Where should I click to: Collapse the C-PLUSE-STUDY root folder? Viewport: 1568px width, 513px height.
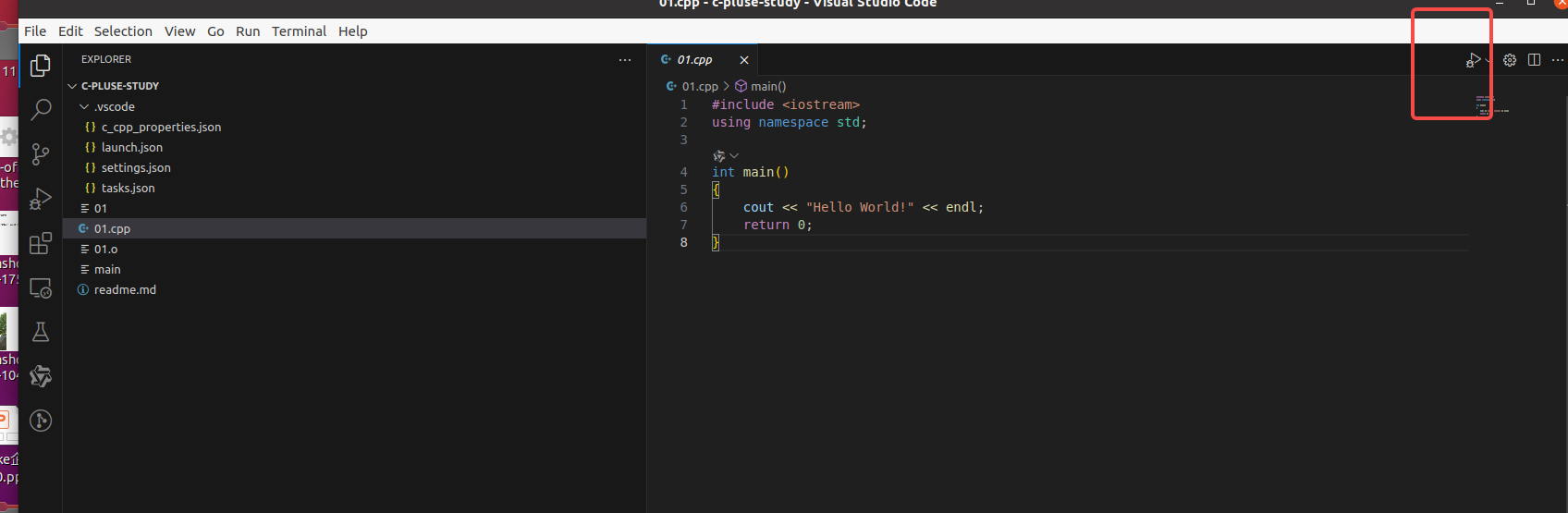pos(72,86)
